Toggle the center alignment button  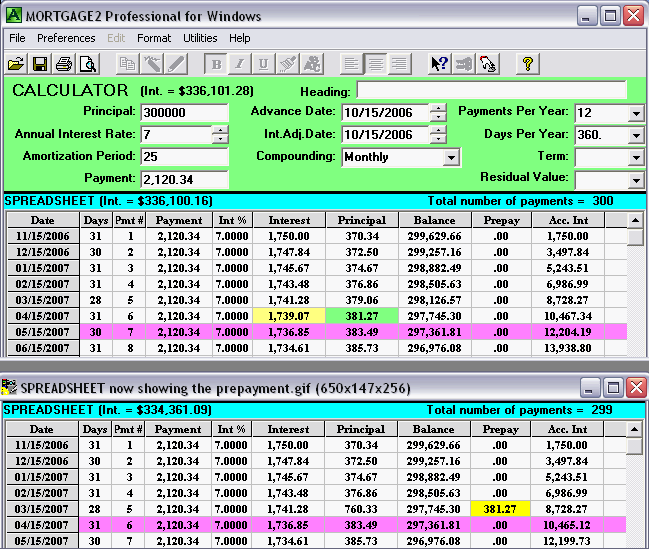click(x=375, y=64)
